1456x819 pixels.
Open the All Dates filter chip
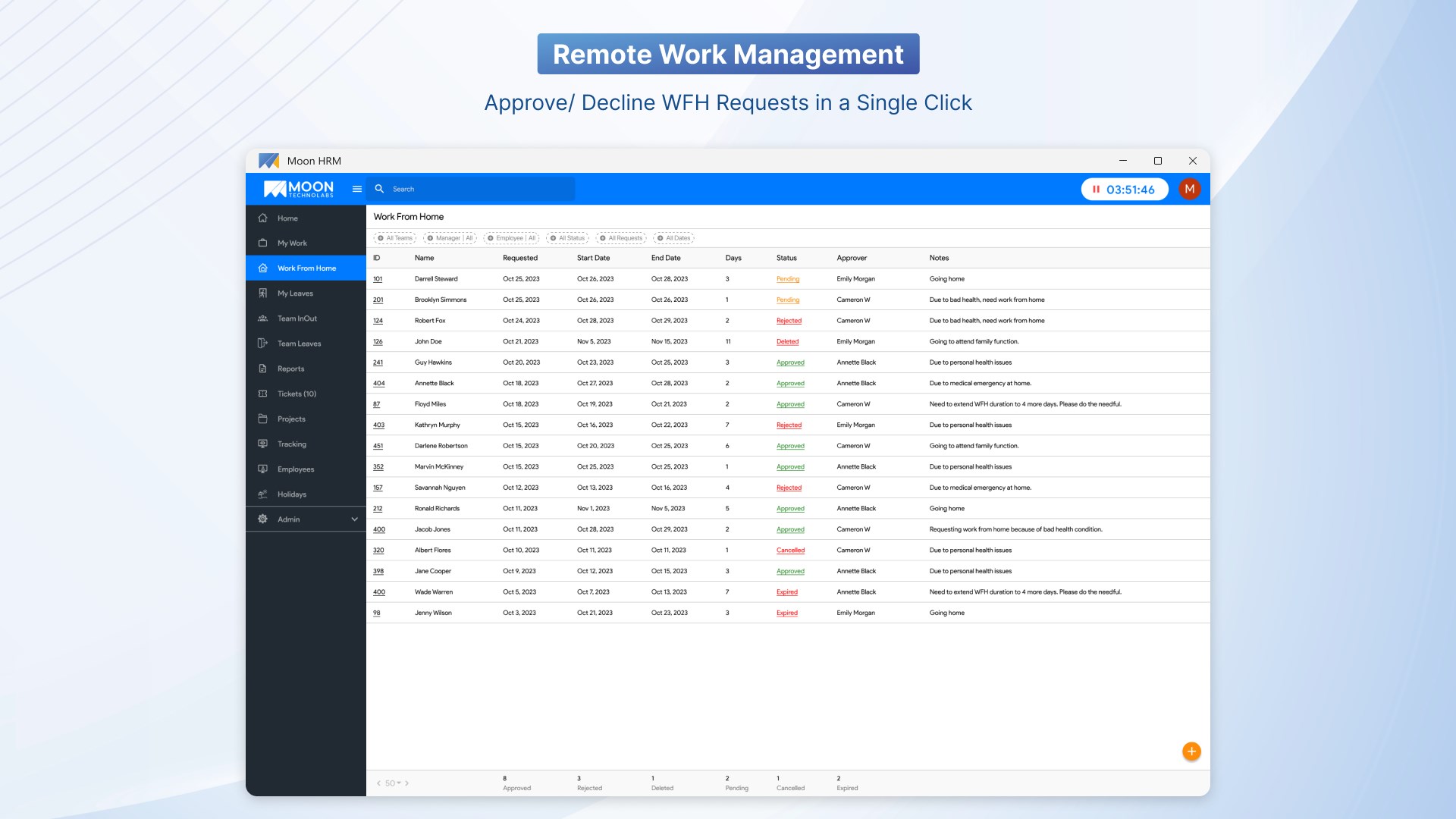pyautogui.click(x=673, y=238)
